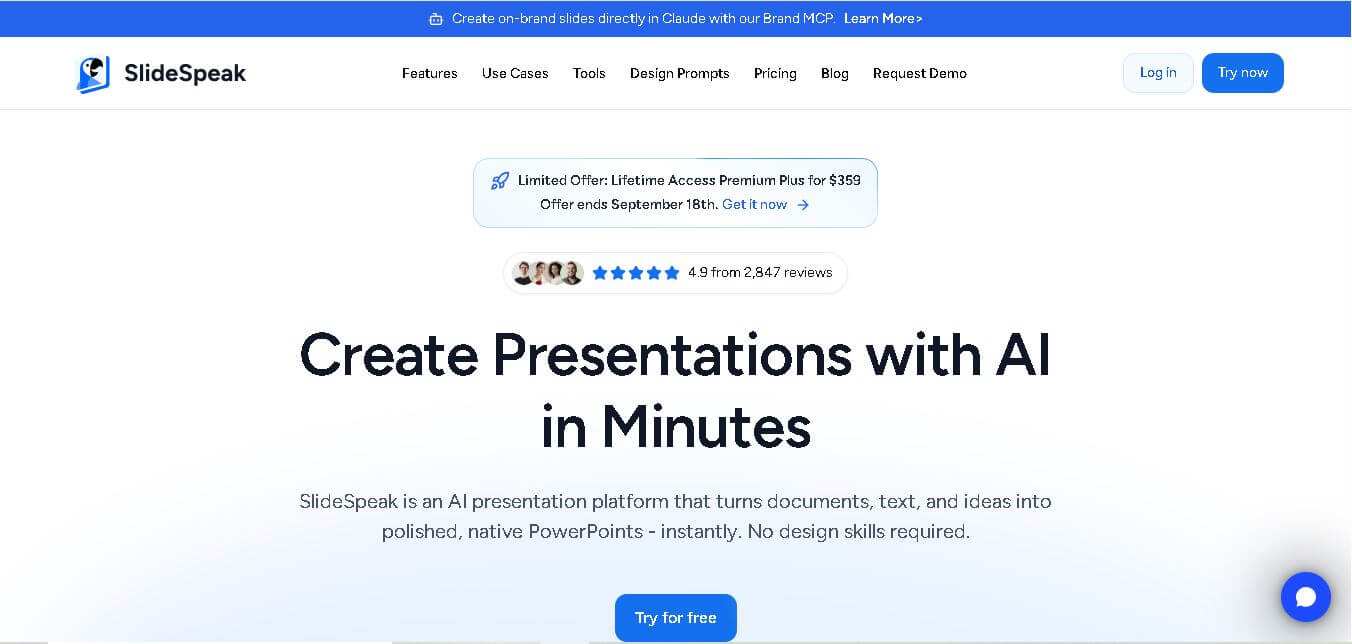Click the reviewer avatars group

click(547, 272)
